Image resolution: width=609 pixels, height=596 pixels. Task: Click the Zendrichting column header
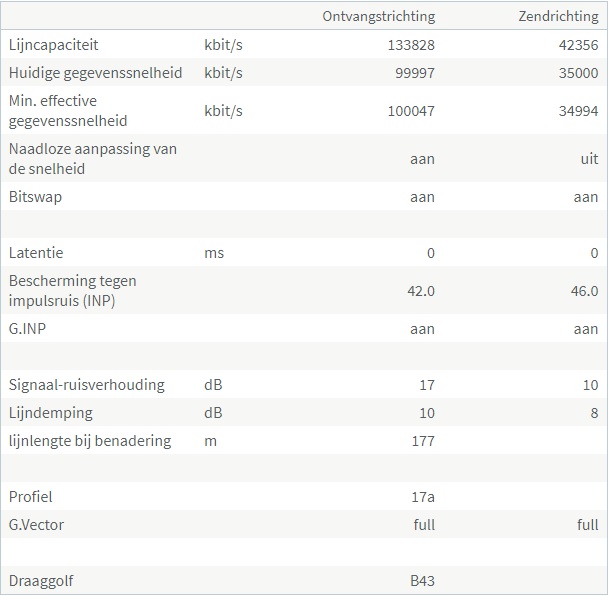click(x=558, y=17)
